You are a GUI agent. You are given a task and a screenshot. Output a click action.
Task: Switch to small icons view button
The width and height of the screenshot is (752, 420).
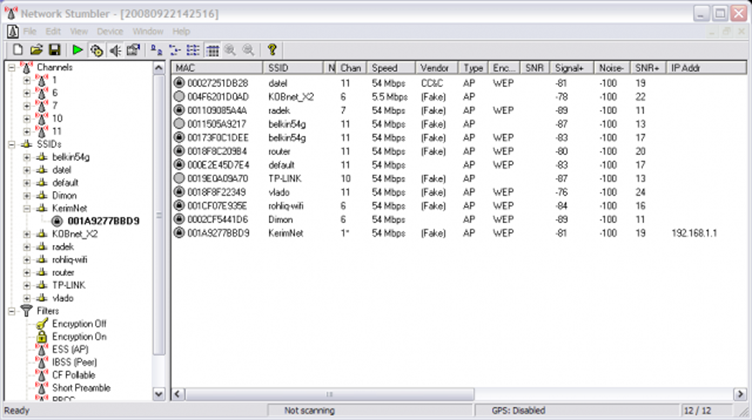tap(175, 50)
